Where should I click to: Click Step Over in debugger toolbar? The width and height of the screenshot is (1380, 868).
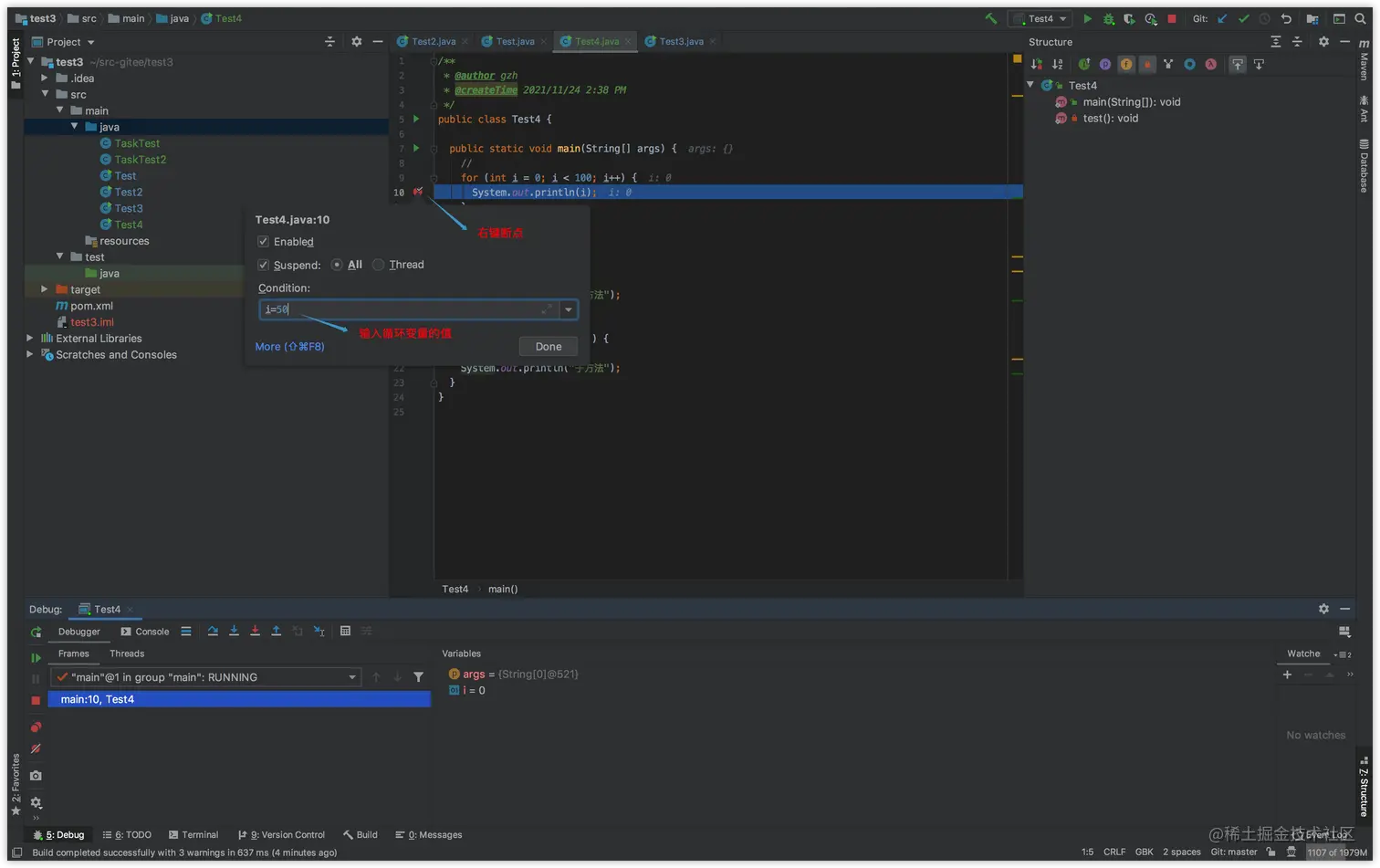click(x=213, y=631)
